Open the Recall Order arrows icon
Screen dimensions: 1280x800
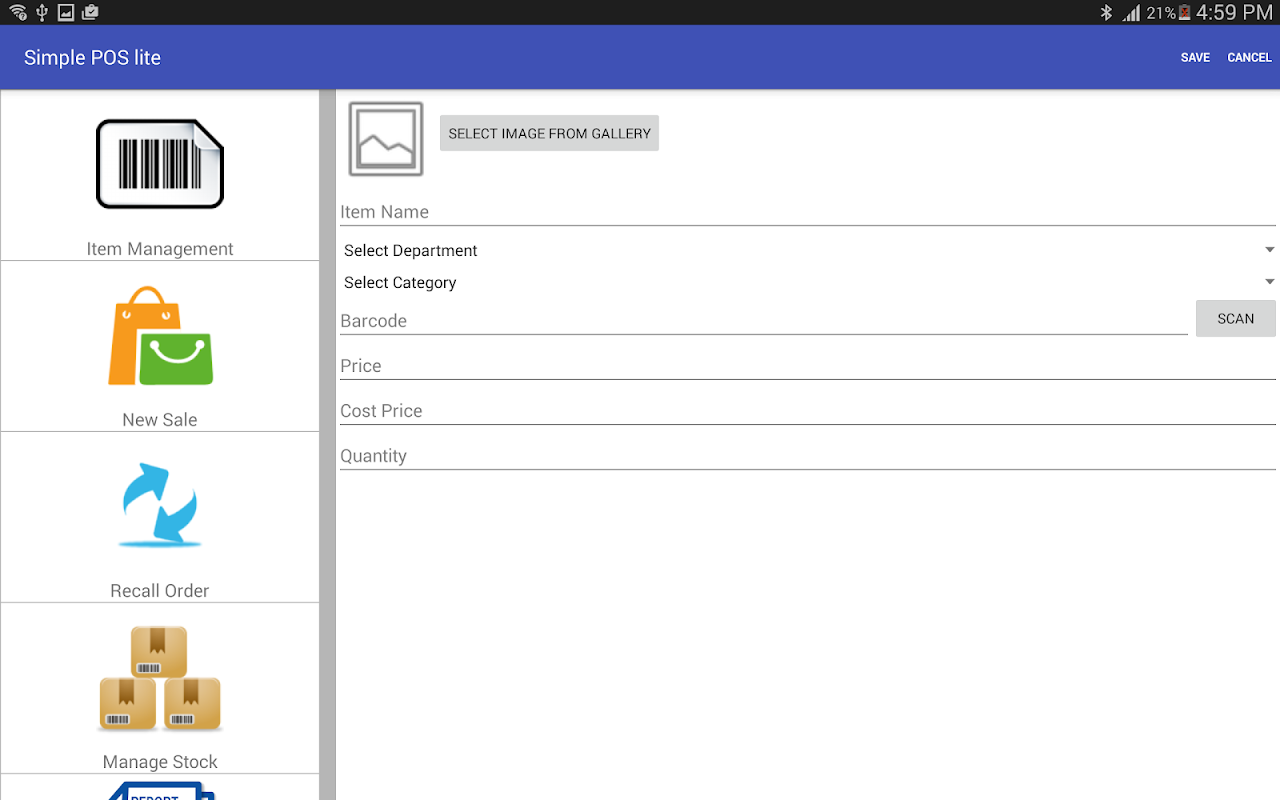click(x=160, y=505)
